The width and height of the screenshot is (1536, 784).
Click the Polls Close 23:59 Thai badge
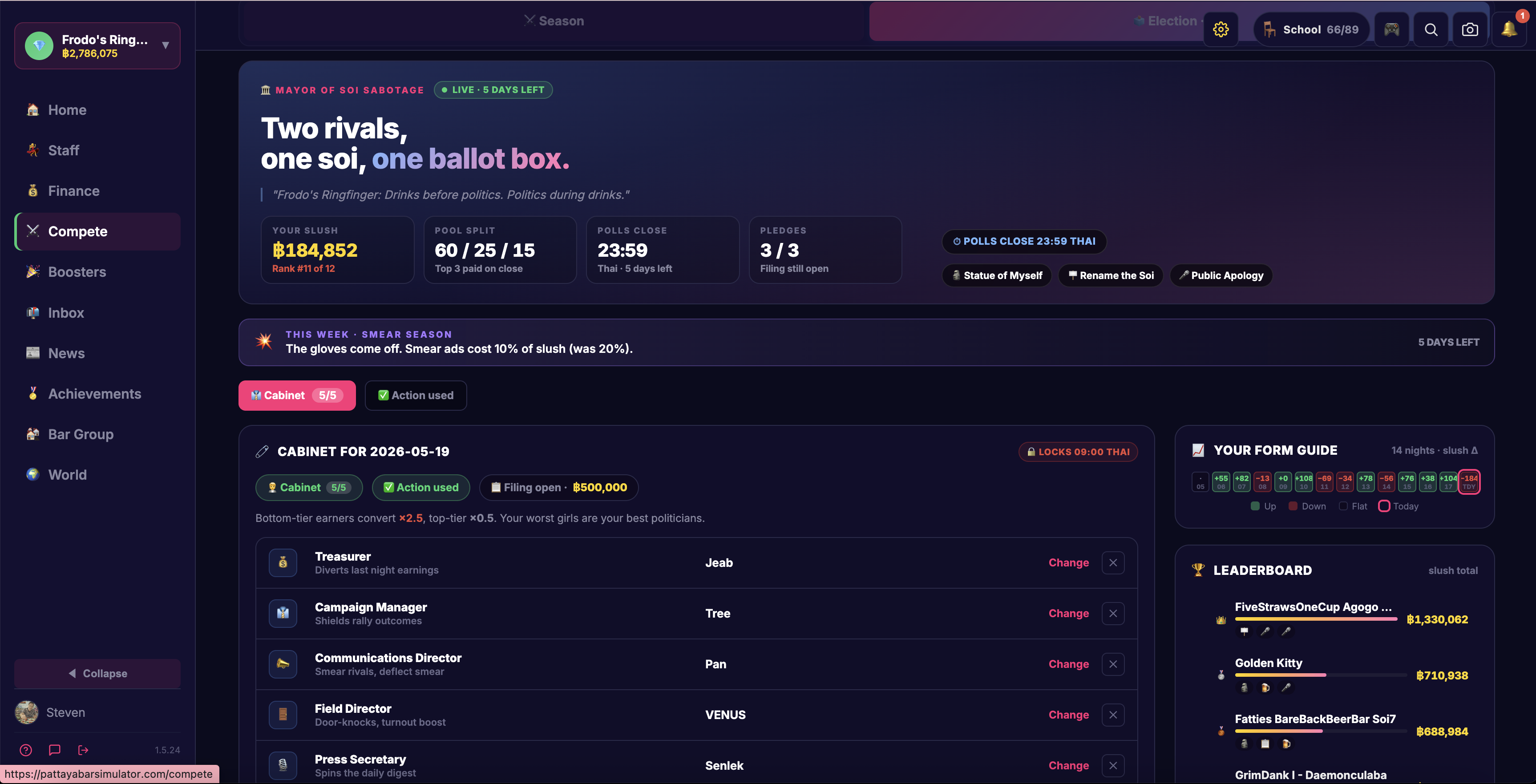point(1024,242)
